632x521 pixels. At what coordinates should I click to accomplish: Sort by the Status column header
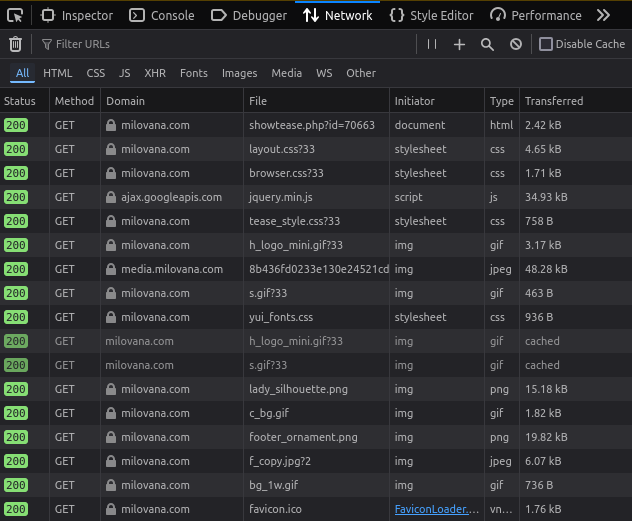pos(24,101)
